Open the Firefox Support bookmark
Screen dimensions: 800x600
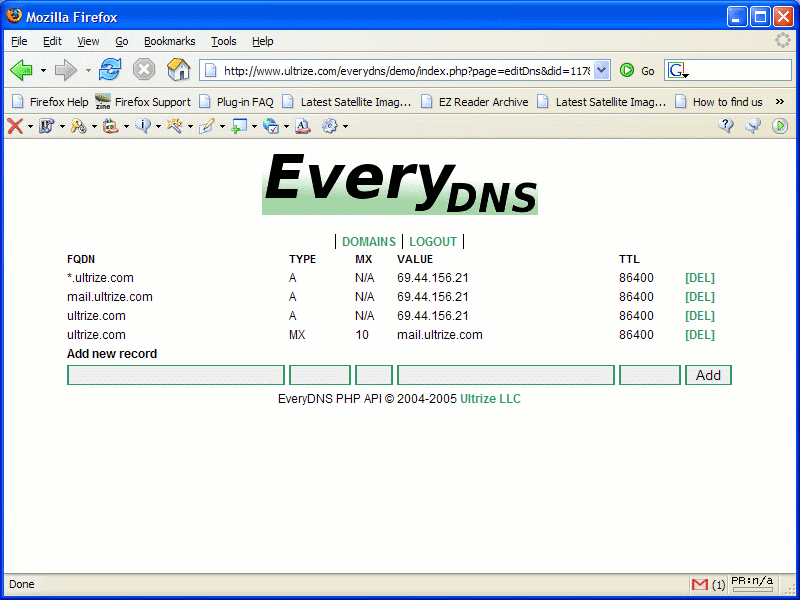(143, 102)
